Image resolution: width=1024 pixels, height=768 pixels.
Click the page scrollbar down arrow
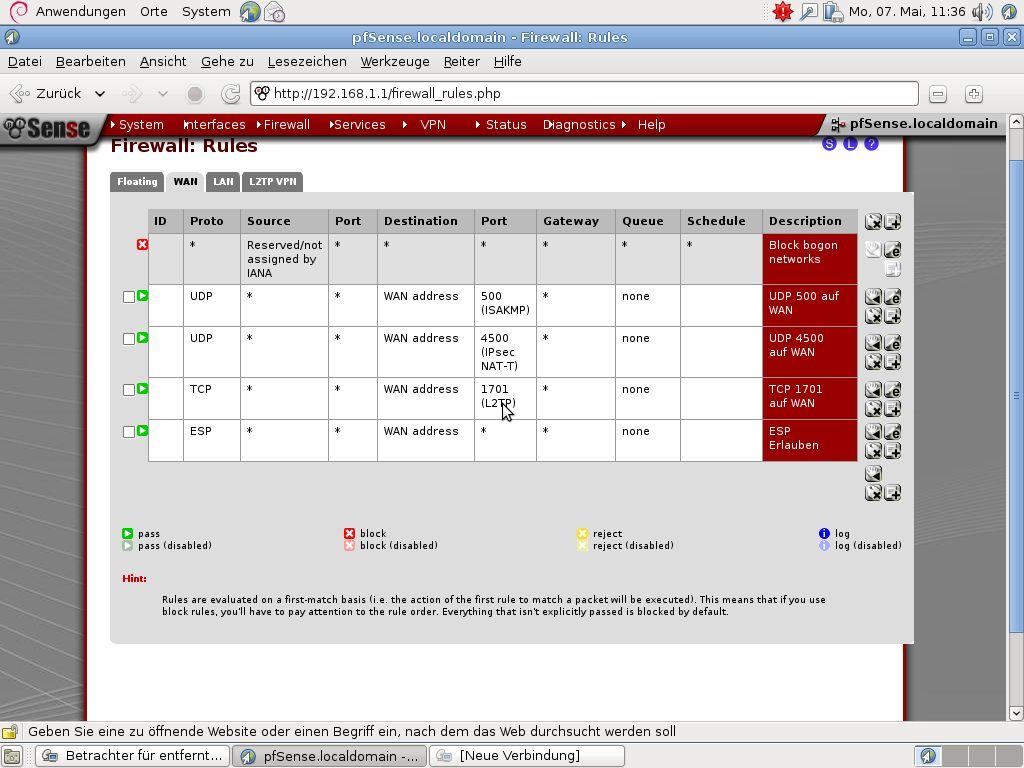click(x=1016, y=713)
